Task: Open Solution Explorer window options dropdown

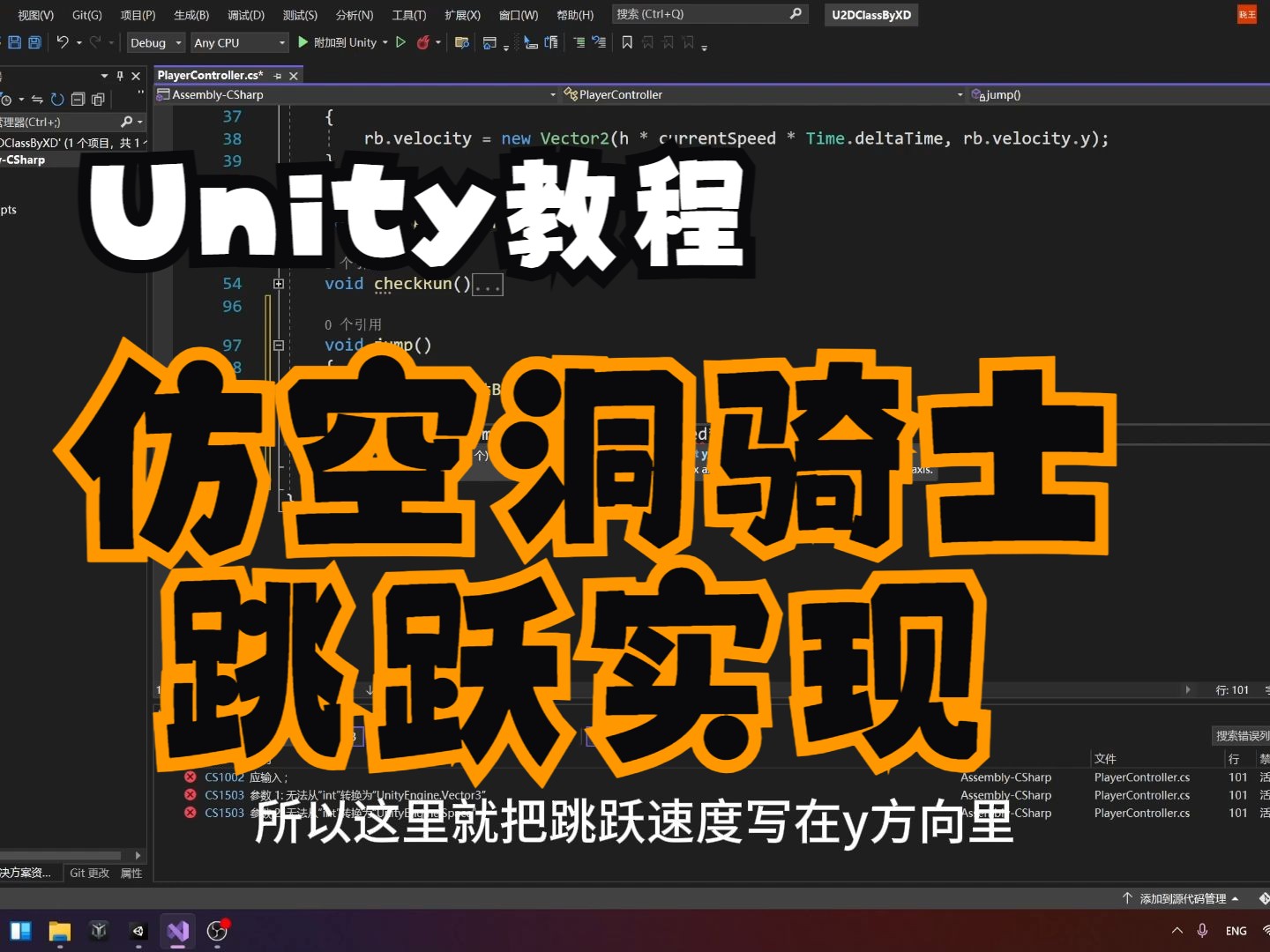Action: coord(105,76)
